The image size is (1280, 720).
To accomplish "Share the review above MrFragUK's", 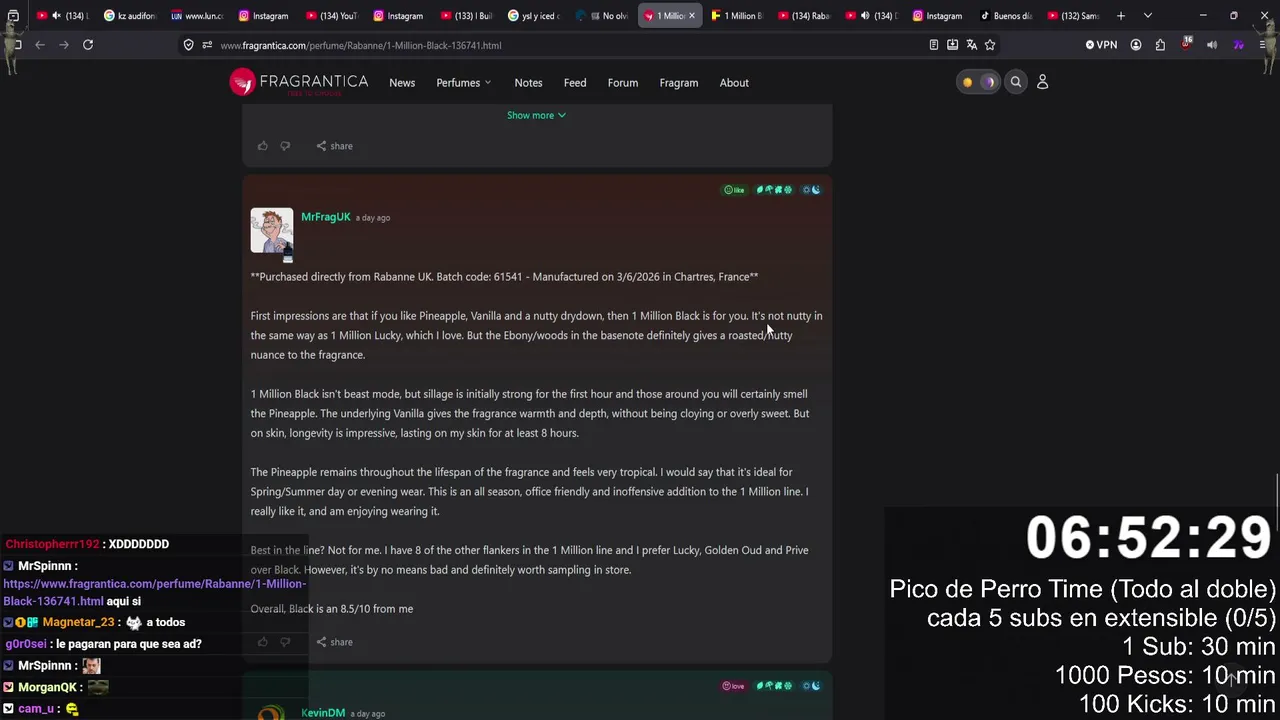I will tap(335, 146).
